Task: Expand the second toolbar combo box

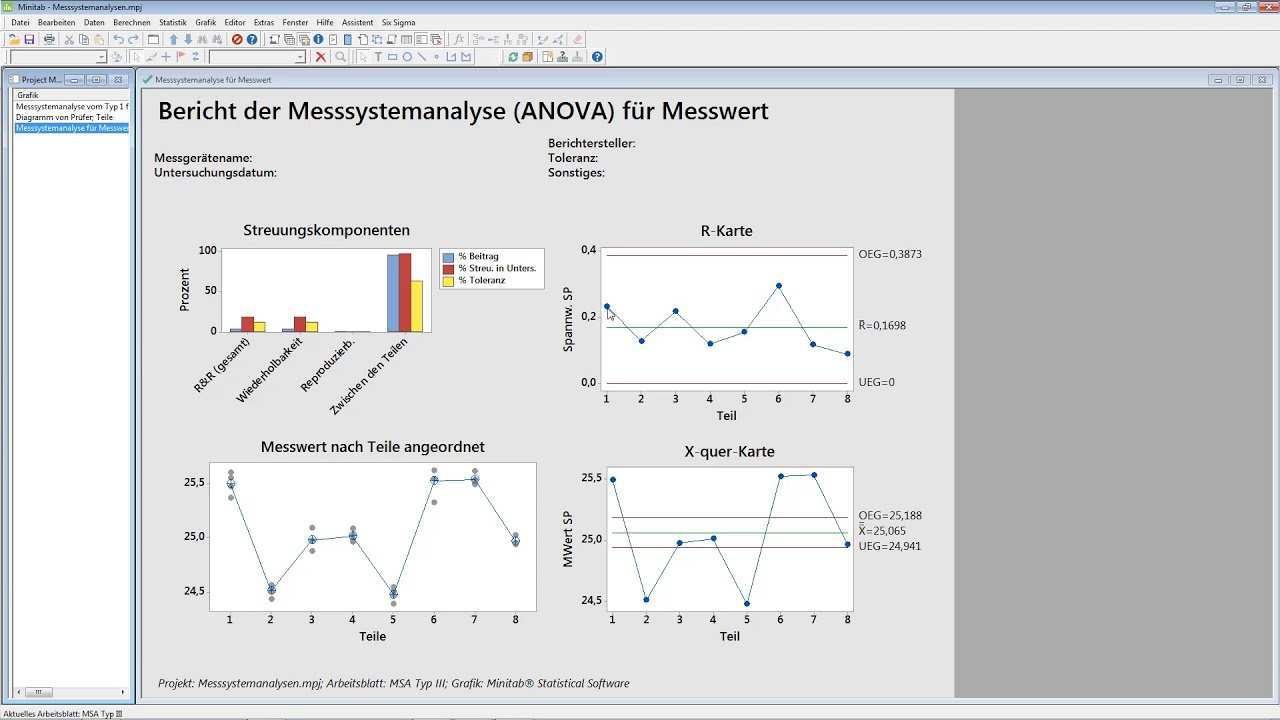Action: tap(299, 57)
